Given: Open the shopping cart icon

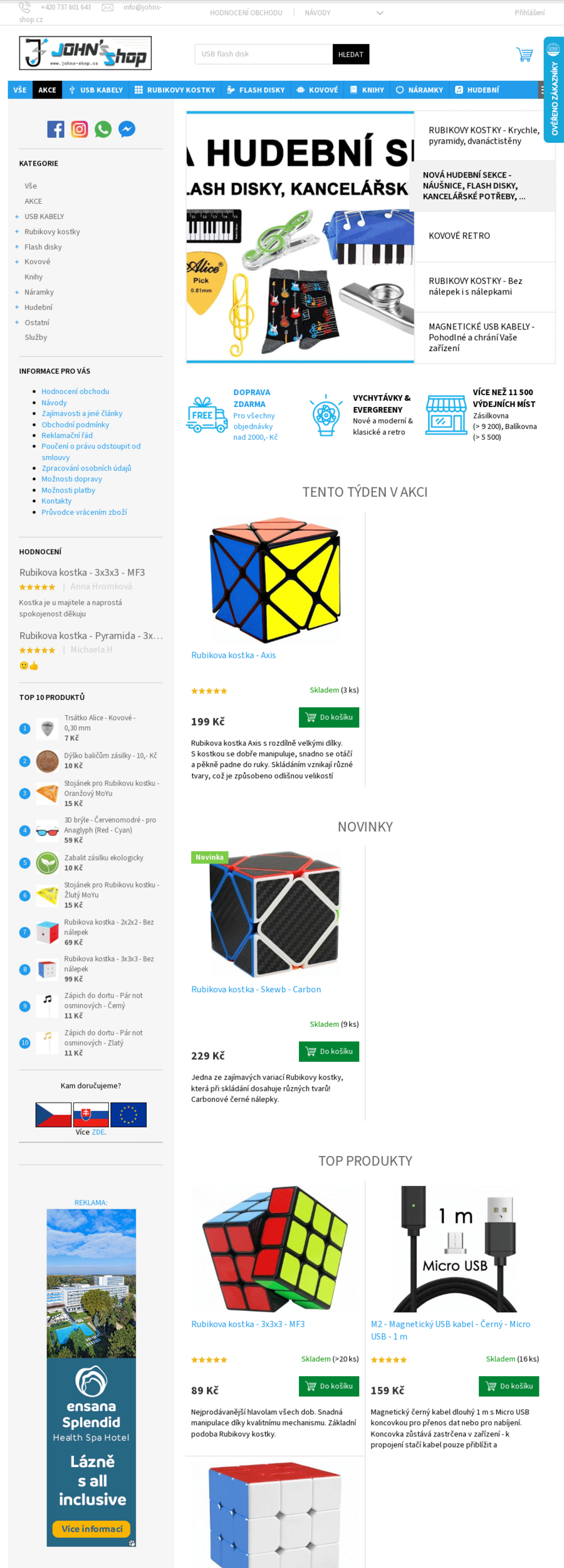Looking at the screenshot, I should (525, 55).
